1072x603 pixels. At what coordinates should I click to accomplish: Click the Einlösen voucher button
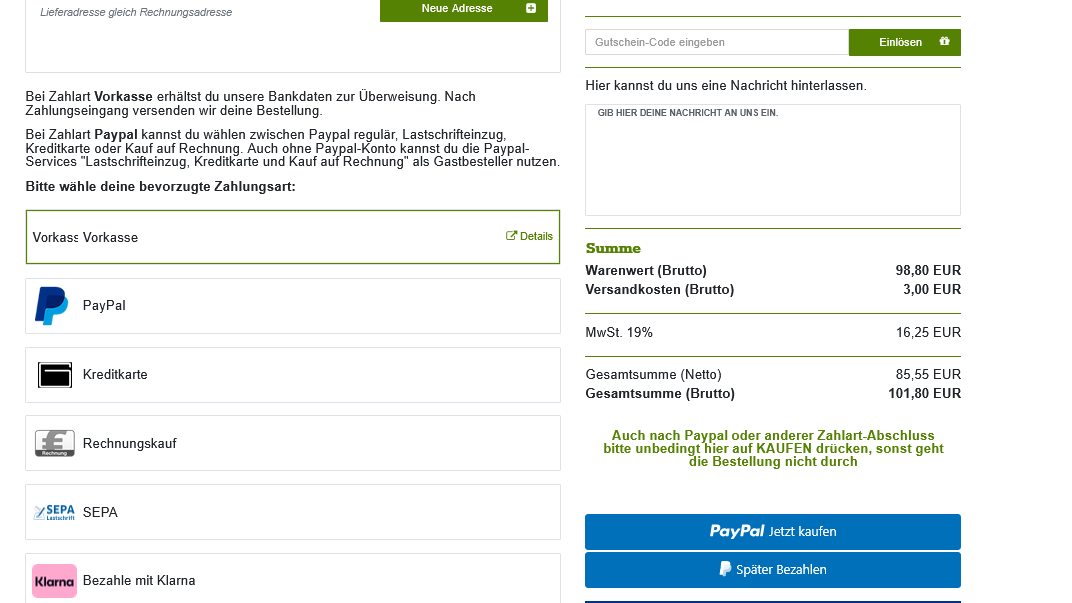pyautogui.click(x=904, y=42)
